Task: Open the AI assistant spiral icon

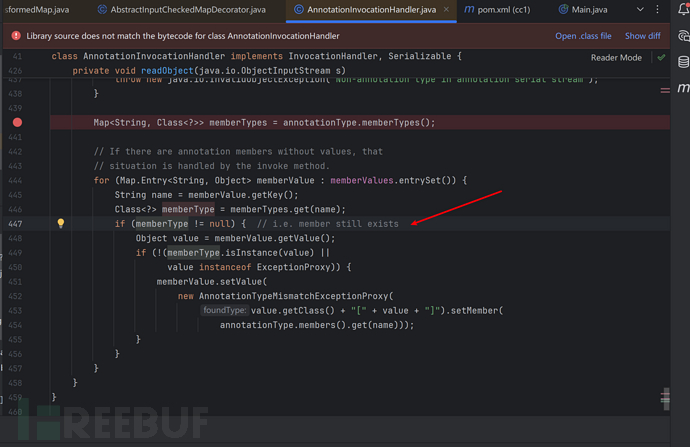Action: (x=683, y=36)
